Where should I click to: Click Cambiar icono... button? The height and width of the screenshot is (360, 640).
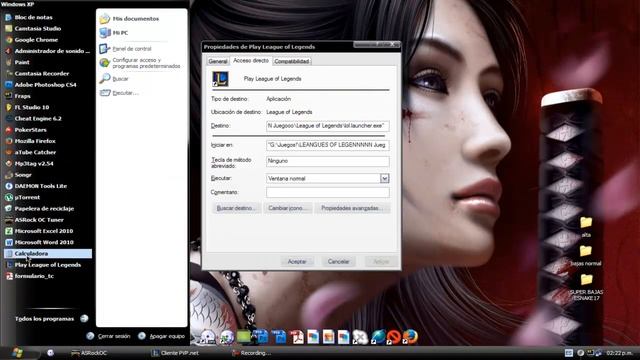click(288, 208)
